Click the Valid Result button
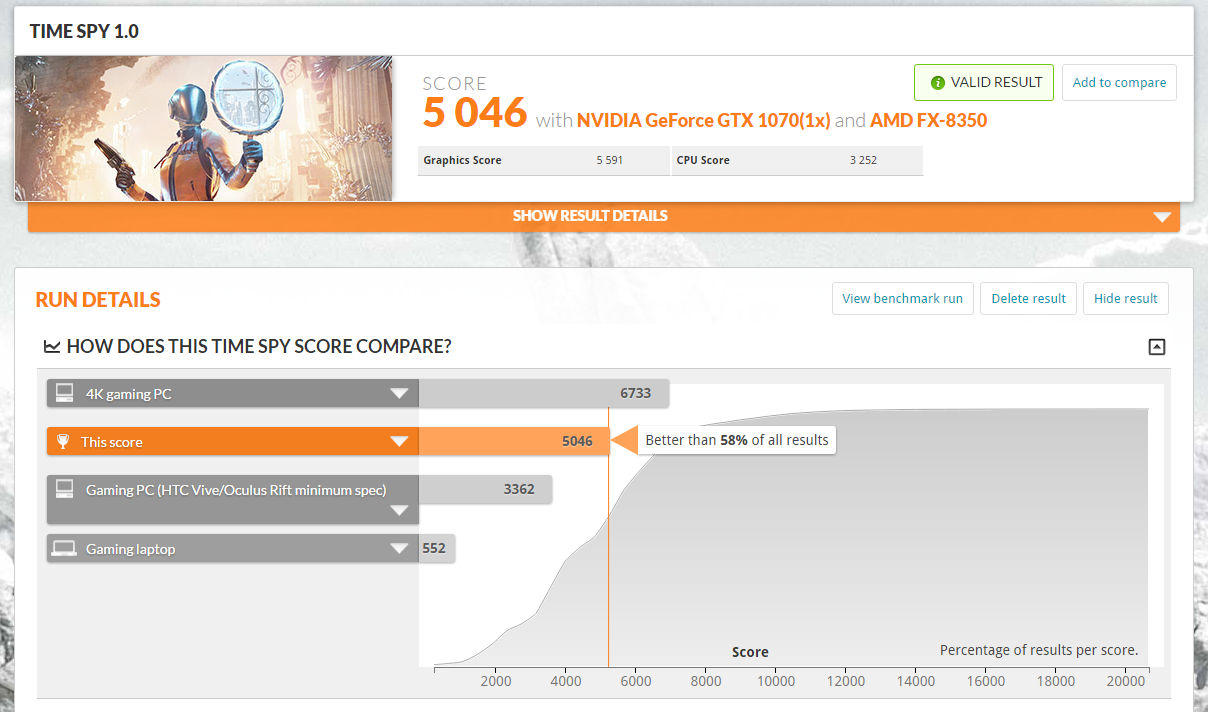 pyautogui.click(x=984, y=82)
